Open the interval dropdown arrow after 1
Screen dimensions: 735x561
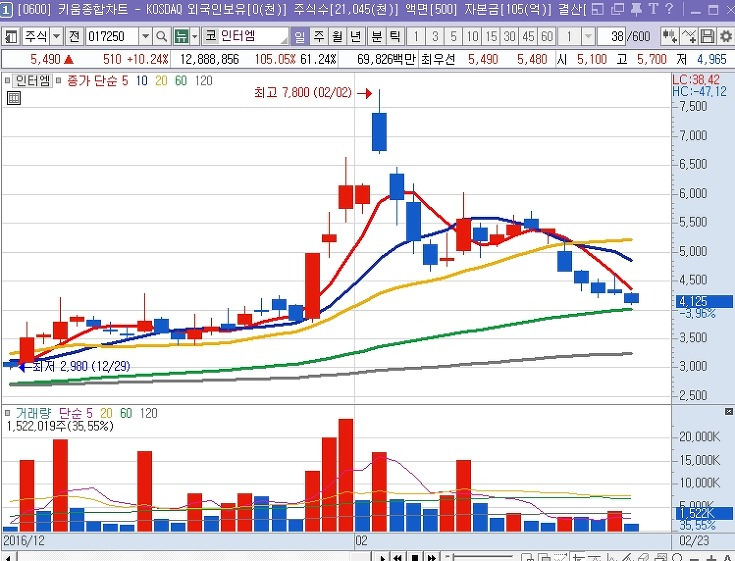pos(588,36)
